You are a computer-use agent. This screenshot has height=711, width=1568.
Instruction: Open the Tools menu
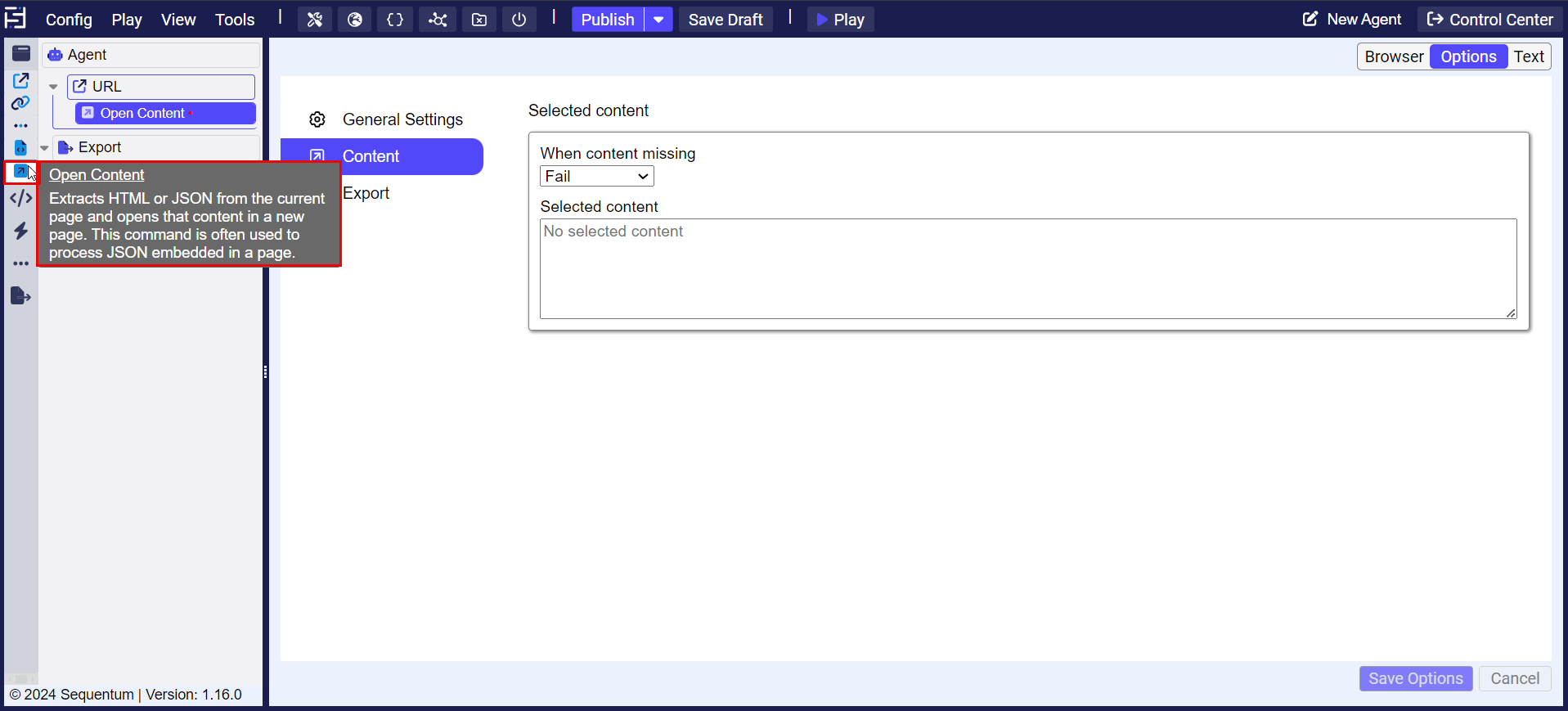click(x=235, y=20)
